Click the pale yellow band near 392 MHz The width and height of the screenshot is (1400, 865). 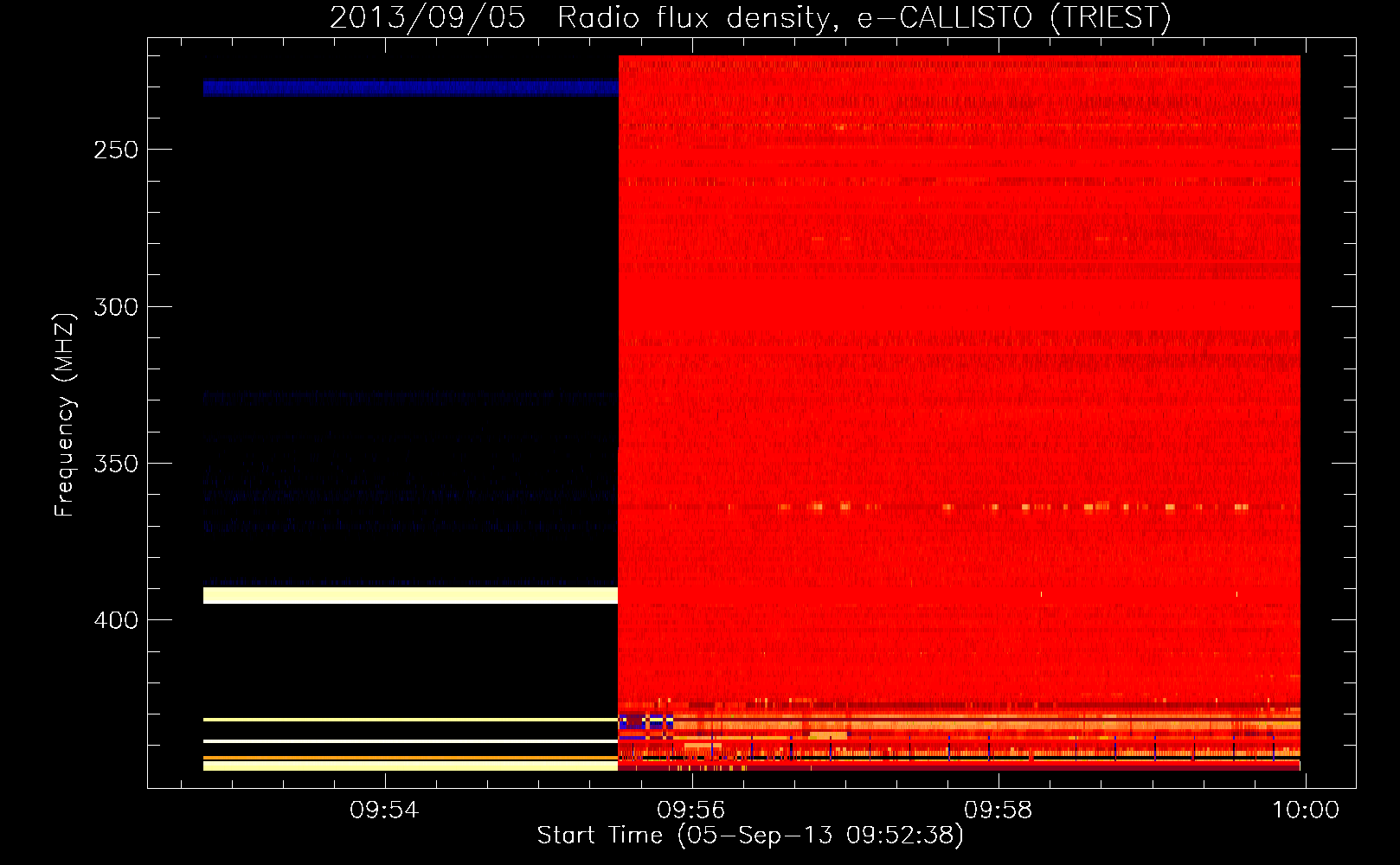[x=411, y=595]
